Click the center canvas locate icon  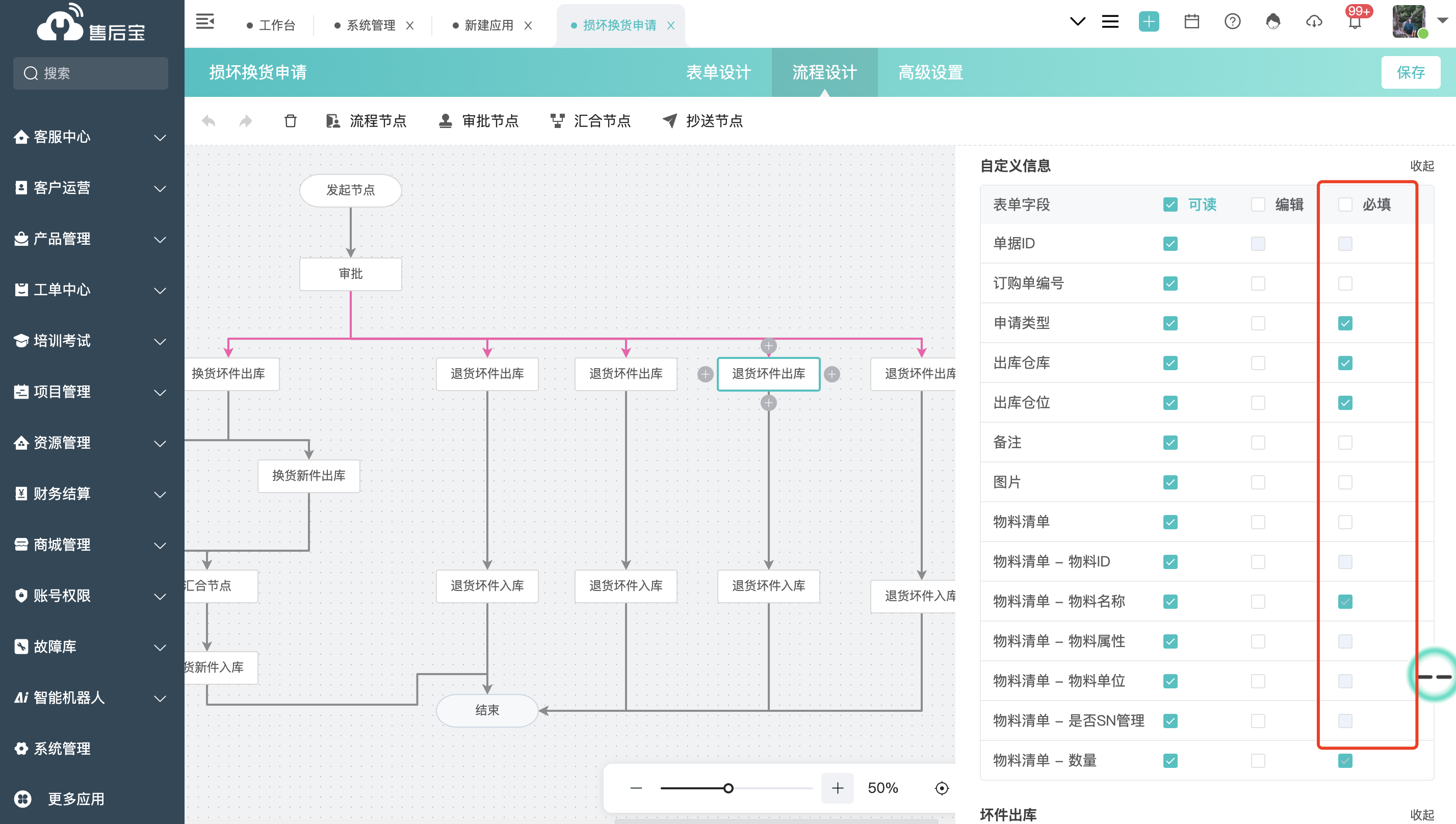click(x=941, y=788)
